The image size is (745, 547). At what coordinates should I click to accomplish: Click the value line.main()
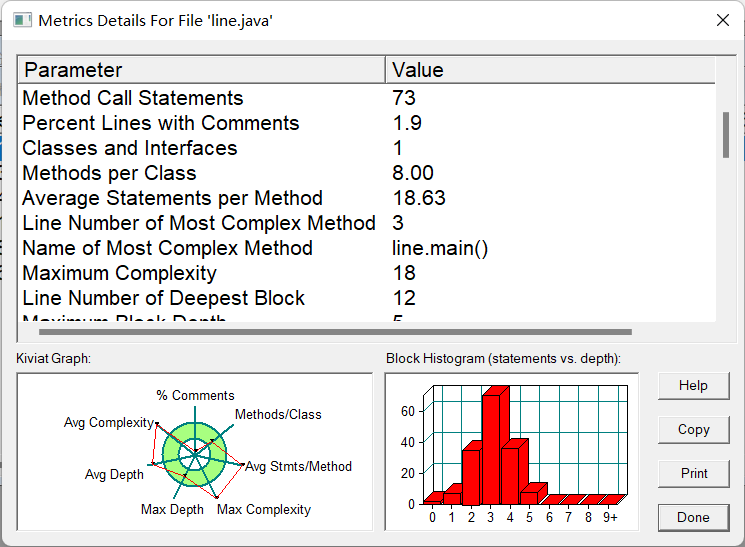pos(440,248)
